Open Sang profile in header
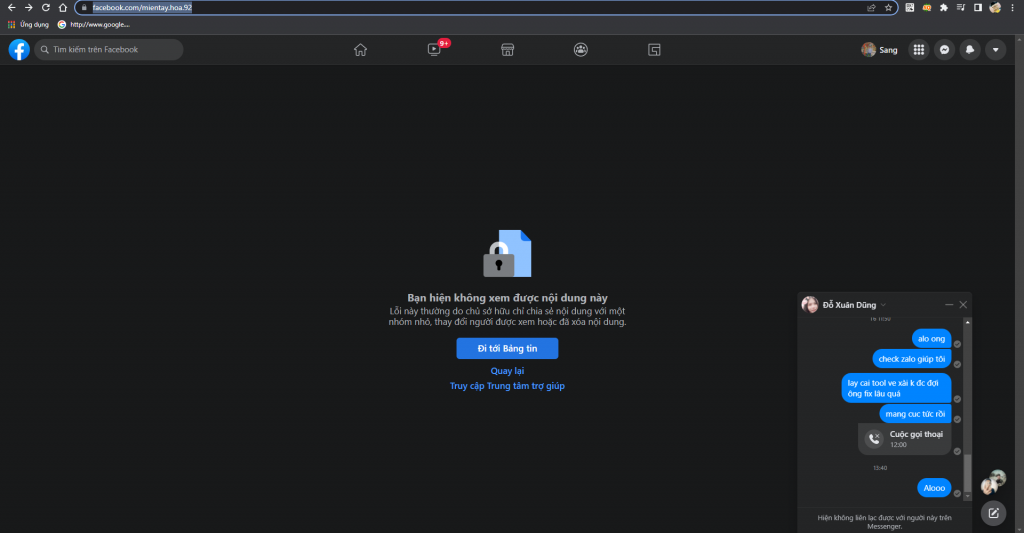1024x533 pixels. (x=880, y=49)
